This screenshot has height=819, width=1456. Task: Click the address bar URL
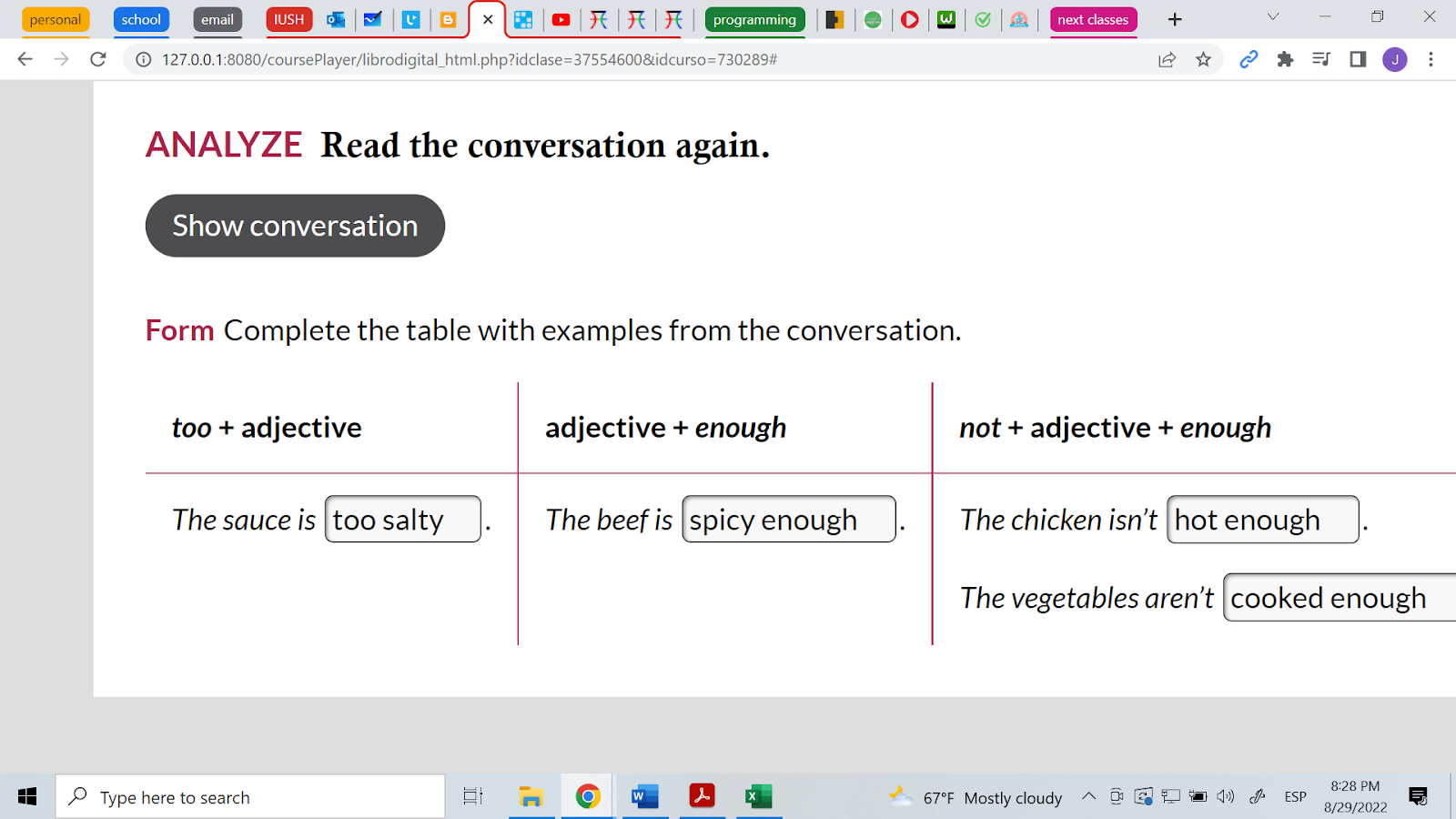click(470, 59)
